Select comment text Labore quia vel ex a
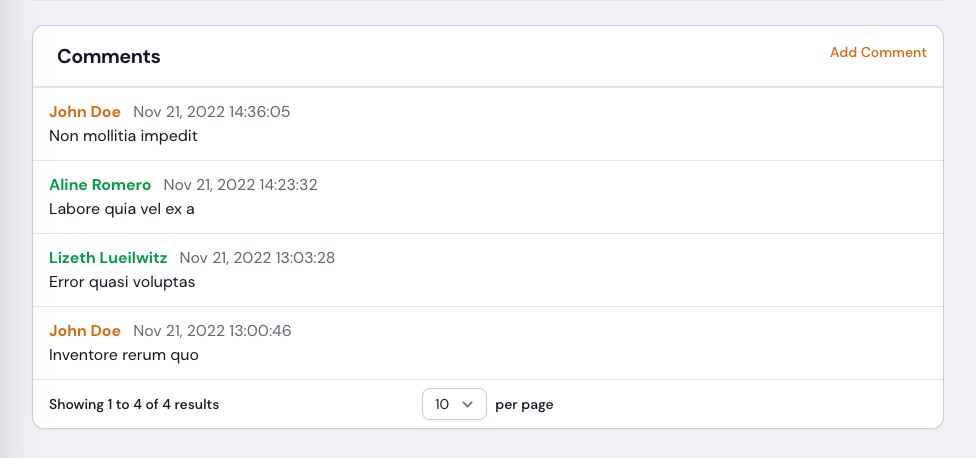 point(122,209)
